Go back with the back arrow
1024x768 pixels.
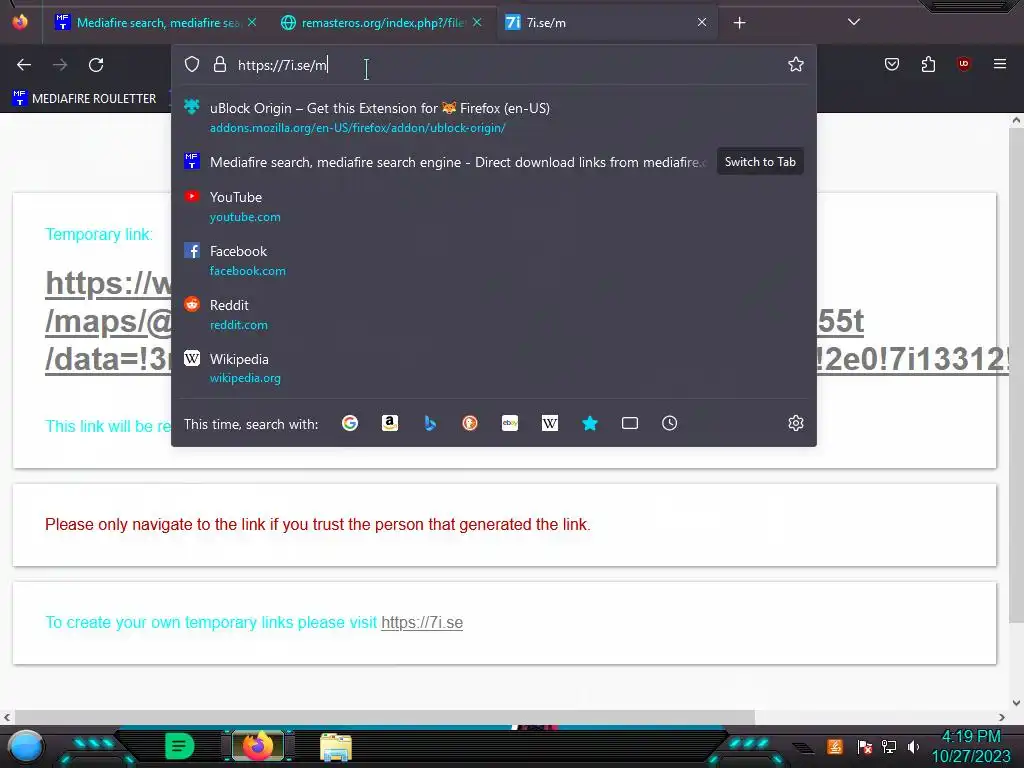24,65
